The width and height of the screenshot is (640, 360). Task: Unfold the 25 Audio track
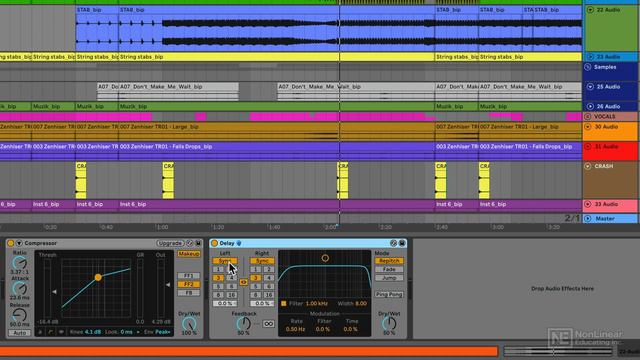pyautogui.click(x=590, y=87)
